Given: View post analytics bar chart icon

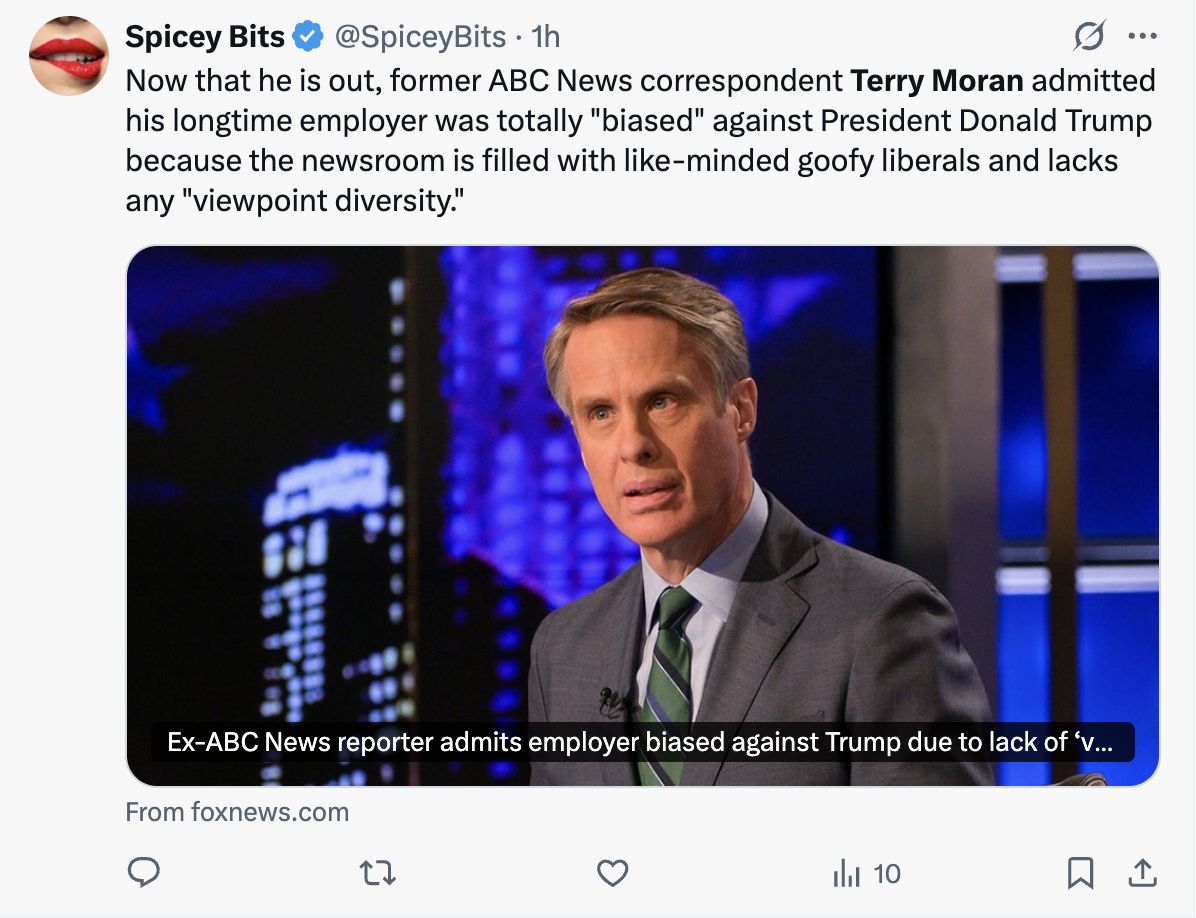Looking at the screenshot, I should click(846, 874).
